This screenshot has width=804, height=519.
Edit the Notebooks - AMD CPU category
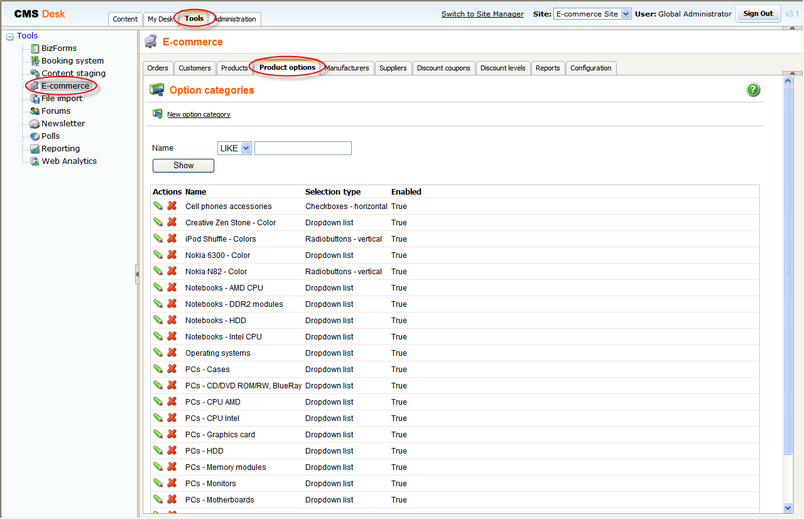(x=158, y=287)
